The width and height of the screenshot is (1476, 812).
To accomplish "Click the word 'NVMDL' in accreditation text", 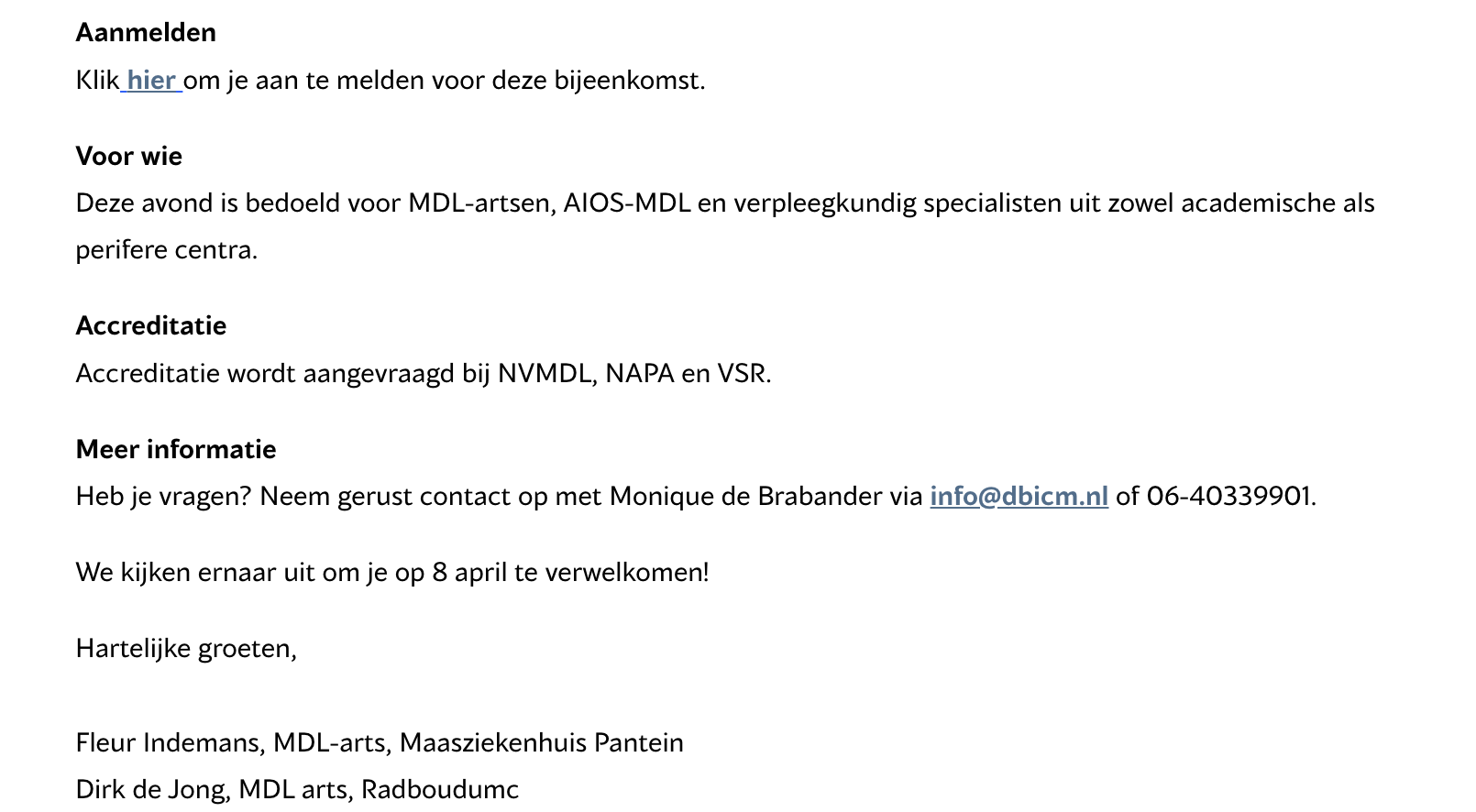I will [x=545, y=374].
